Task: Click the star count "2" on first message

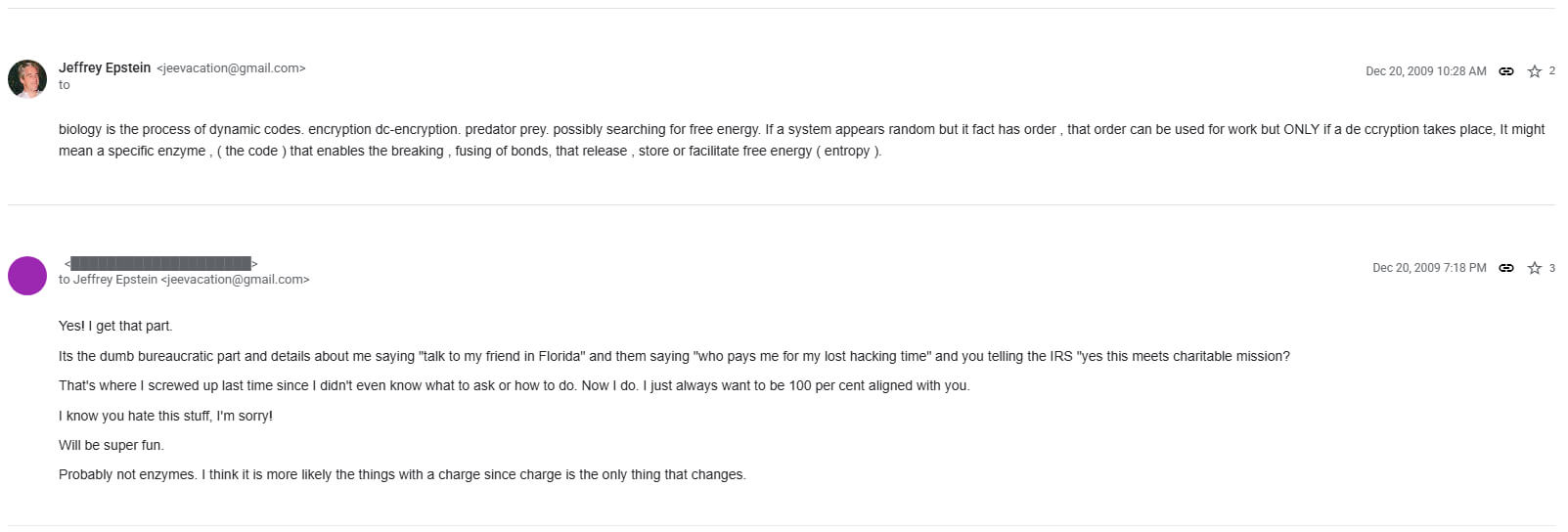Action: pos(1551,71)
